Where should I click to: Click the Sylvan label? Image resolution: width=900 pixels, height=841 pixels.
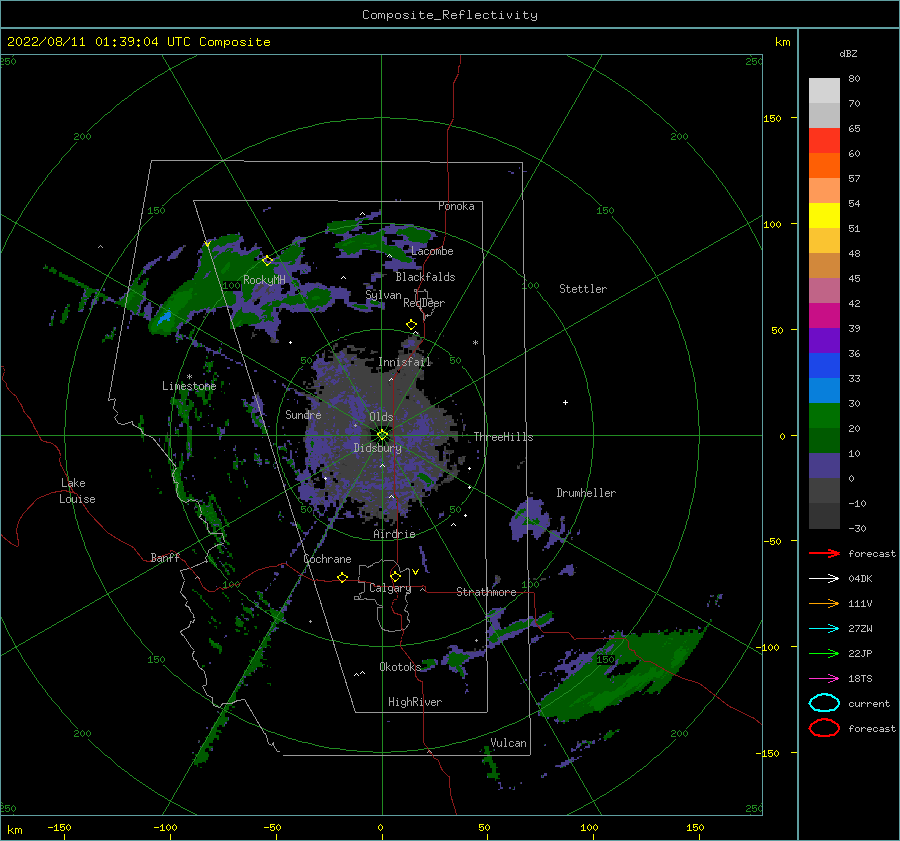point(383,295)
